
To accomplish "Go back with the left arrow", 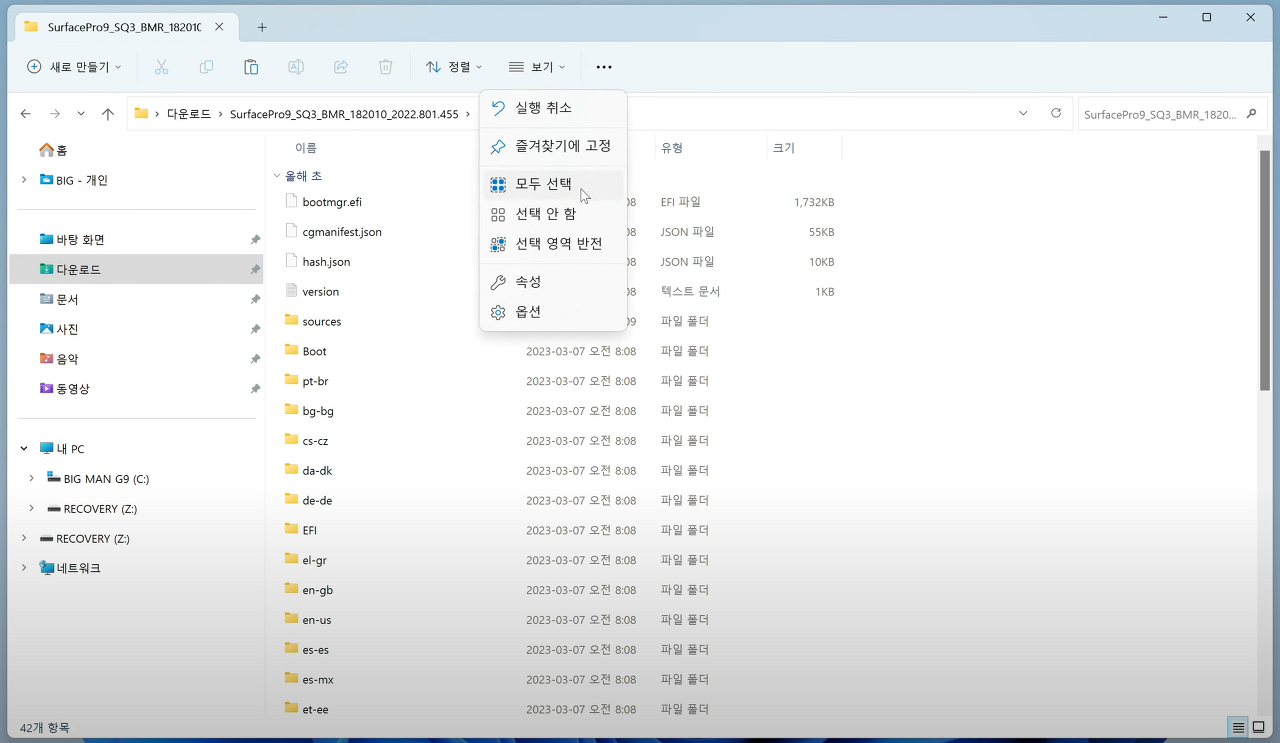I will pos(26,114).
